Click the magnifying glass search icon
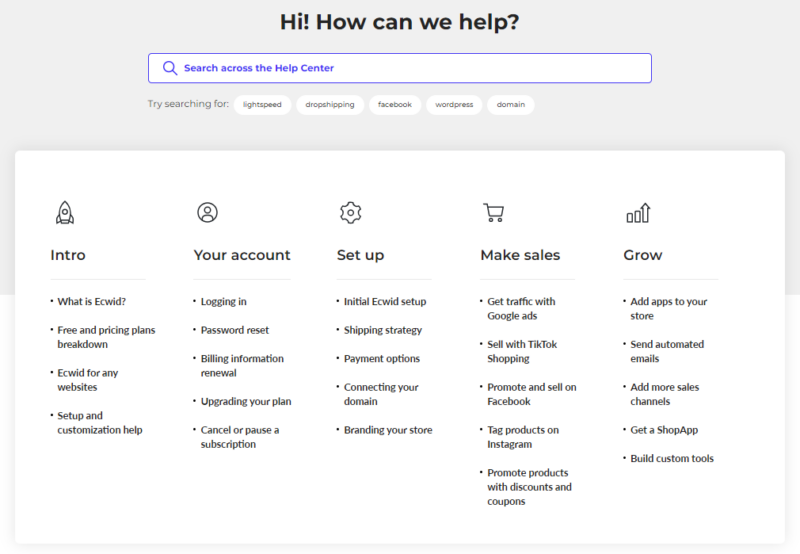 (170, 68)
